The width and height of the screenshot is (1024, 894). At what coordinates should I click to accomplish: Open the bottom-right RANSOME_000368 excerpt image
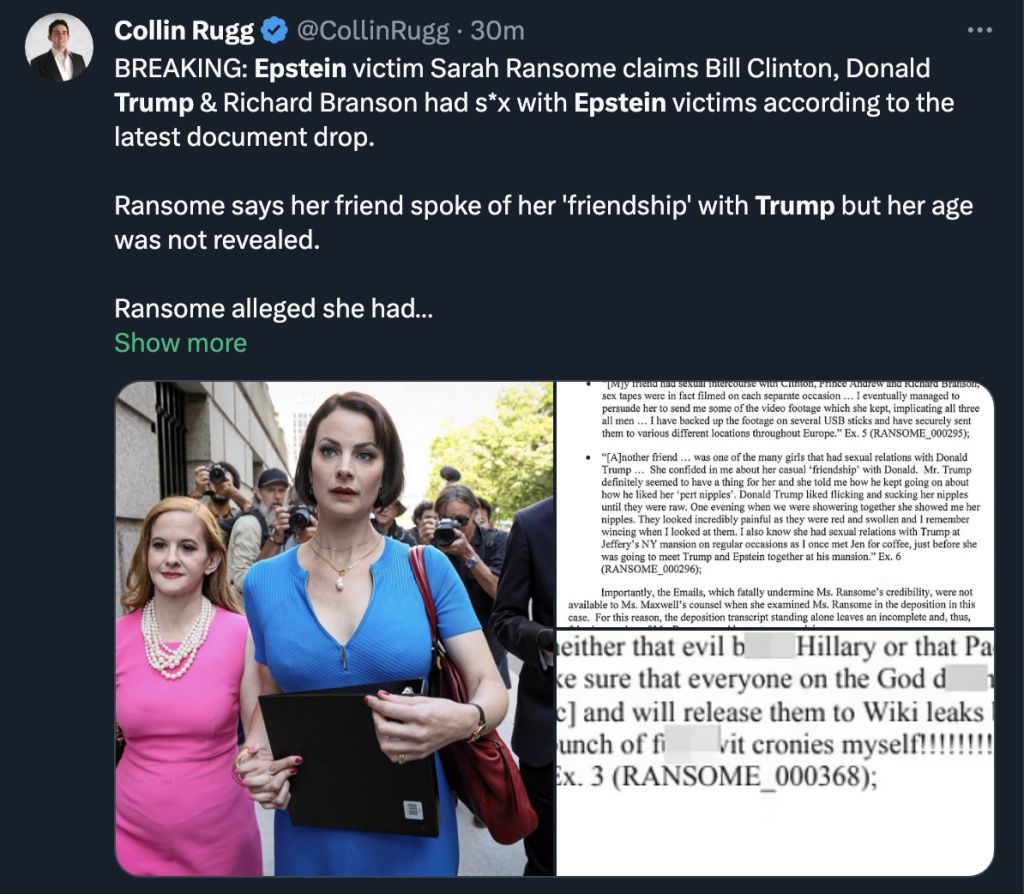pyautogui.click(x=775, y=752)
